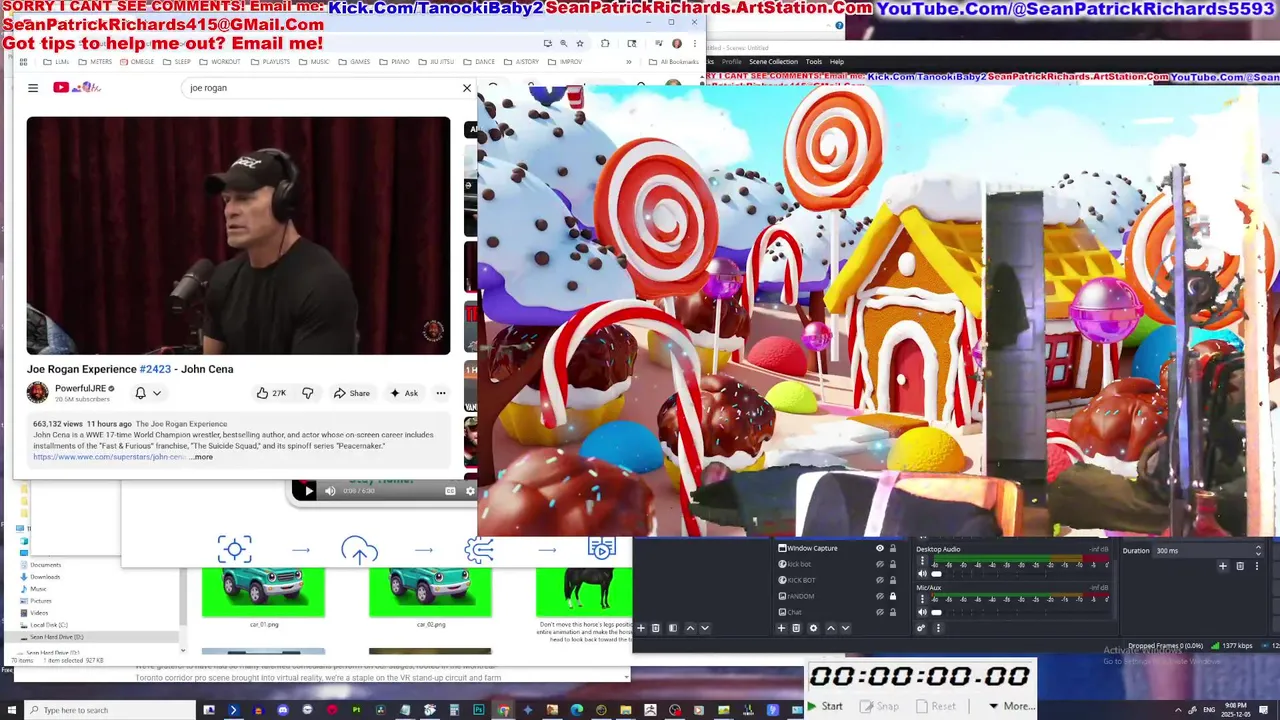
Task: Play the small video with play button
Action: point(307,491)
